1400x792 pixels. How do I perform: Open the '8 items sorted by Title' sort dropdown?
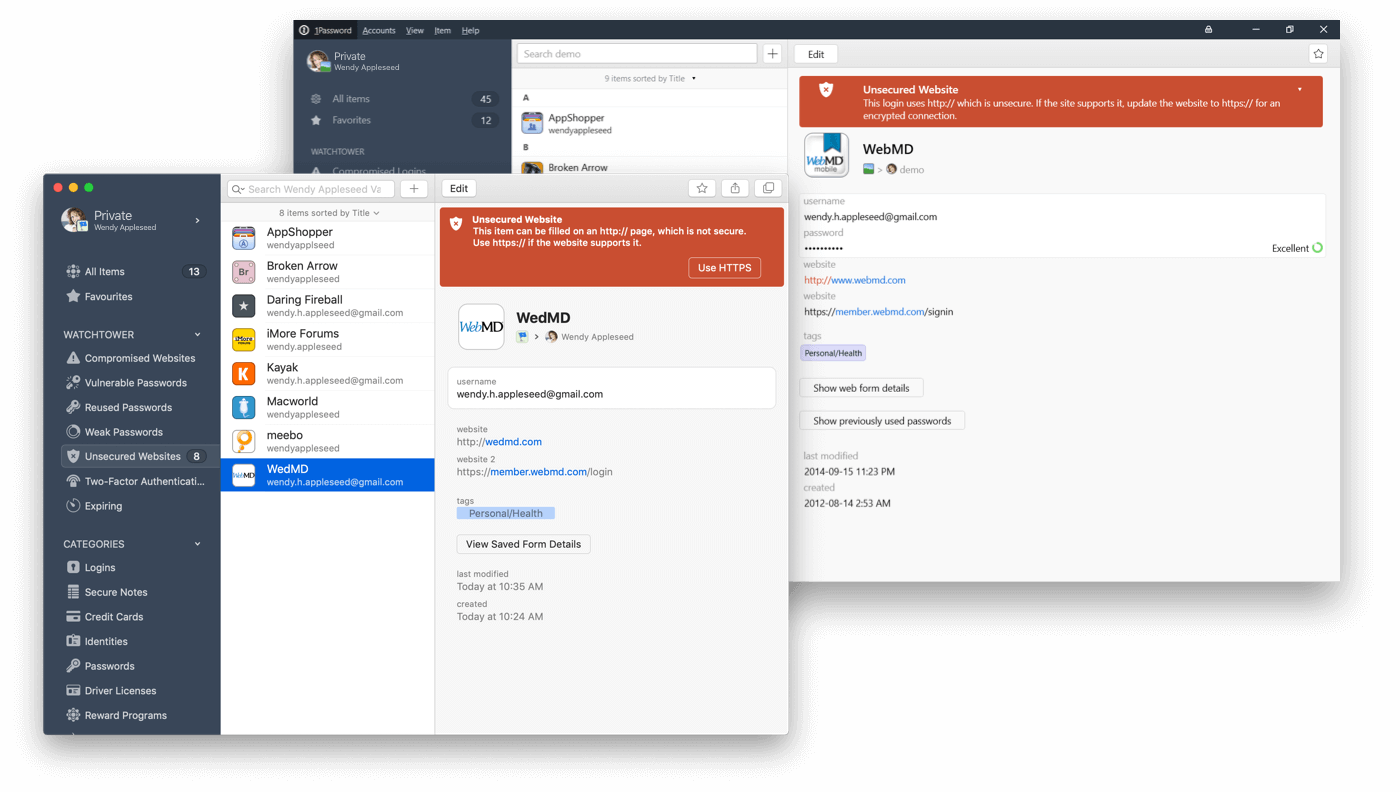click(x=328, y=213)
